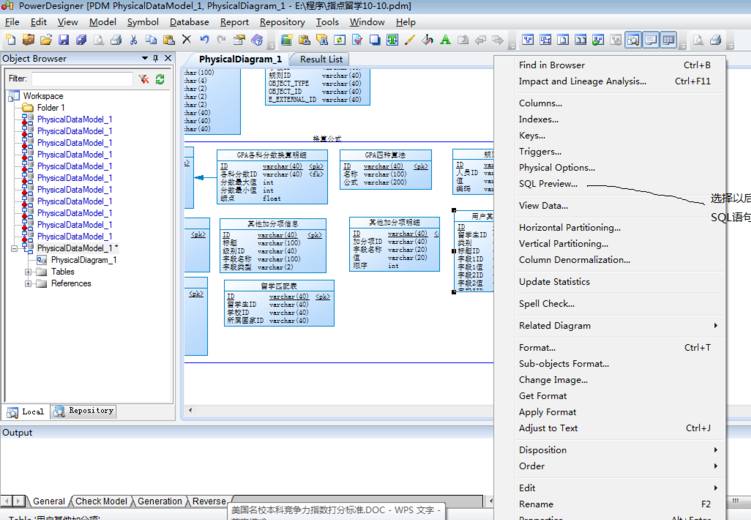751x520 pixels.
Task: Expand the References tree node
Action: tap(29, 284)
